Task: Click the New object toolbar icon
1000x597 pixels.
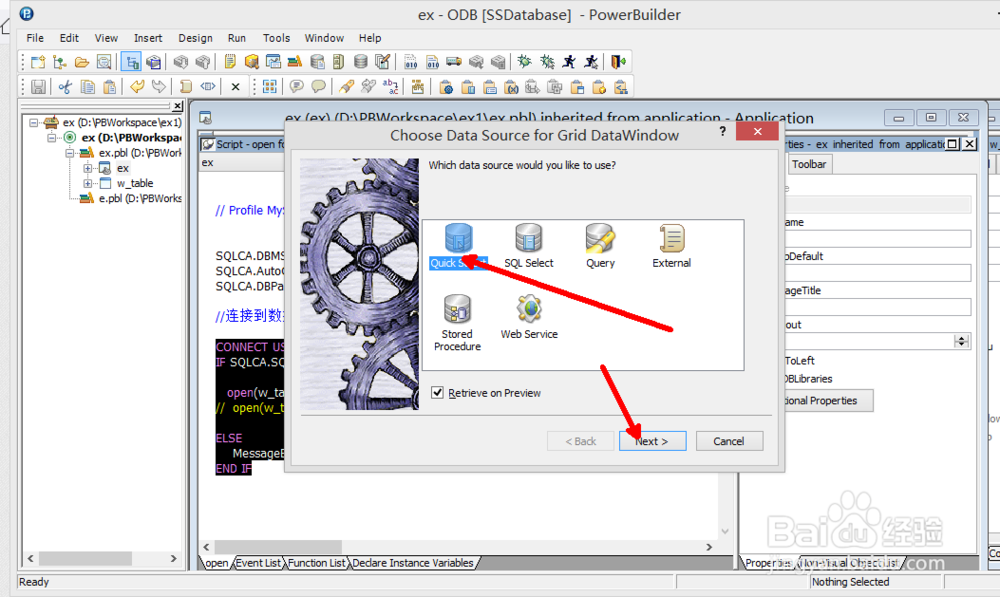Action: pos(38,62)
